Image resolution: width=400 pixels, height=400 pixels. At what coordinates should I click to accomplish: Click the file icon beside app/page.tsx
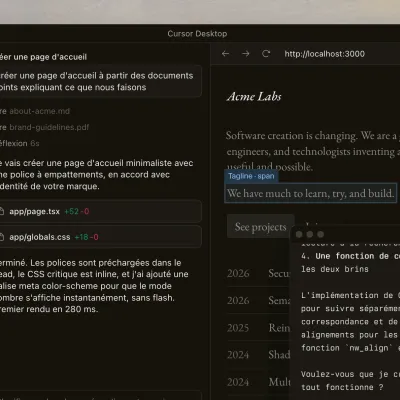[2, 211]
